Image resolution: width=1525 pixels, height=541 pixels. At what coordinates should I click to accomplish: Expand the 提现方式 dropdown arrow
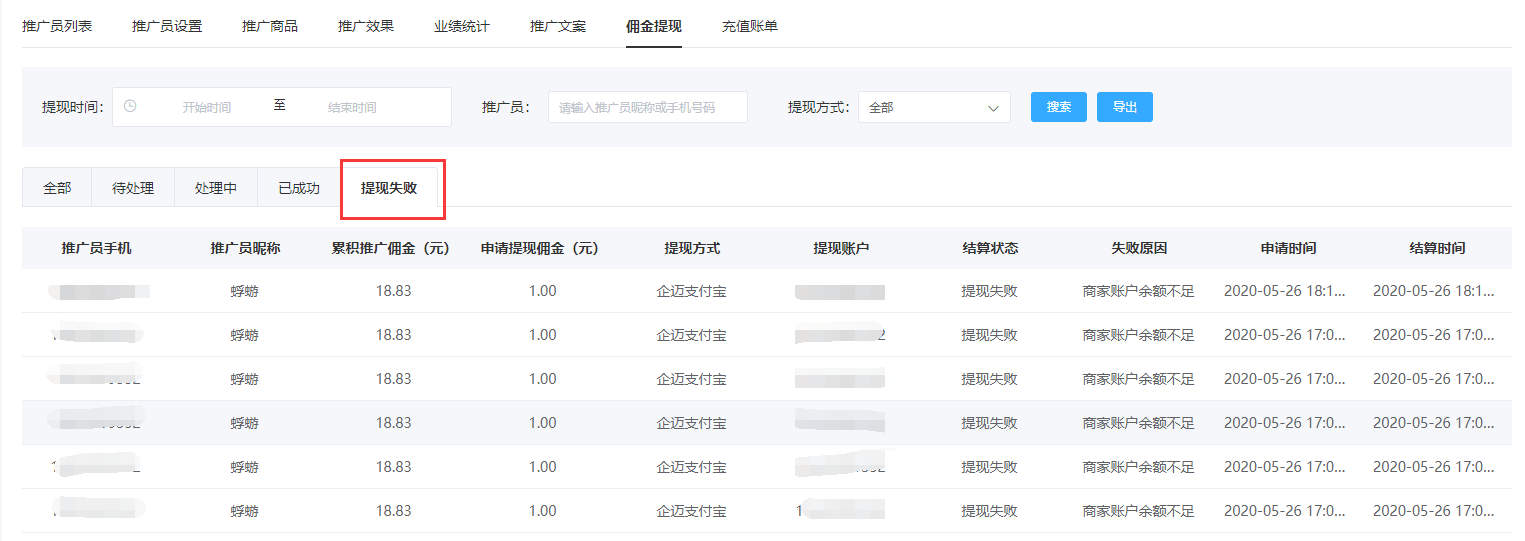pyautogui.click(x=993, y=107)
